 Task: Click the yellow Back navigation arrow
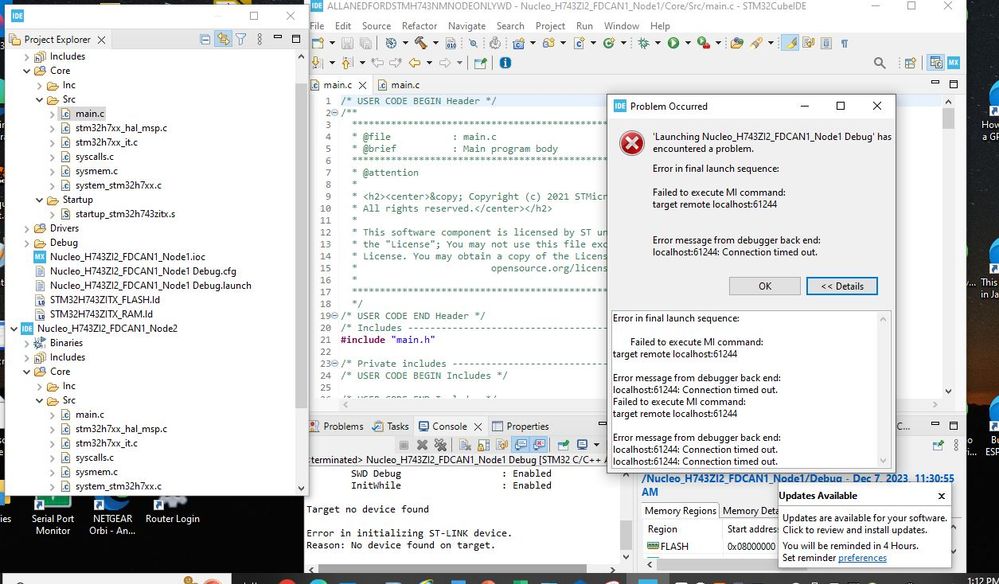[x=415, y=63]
